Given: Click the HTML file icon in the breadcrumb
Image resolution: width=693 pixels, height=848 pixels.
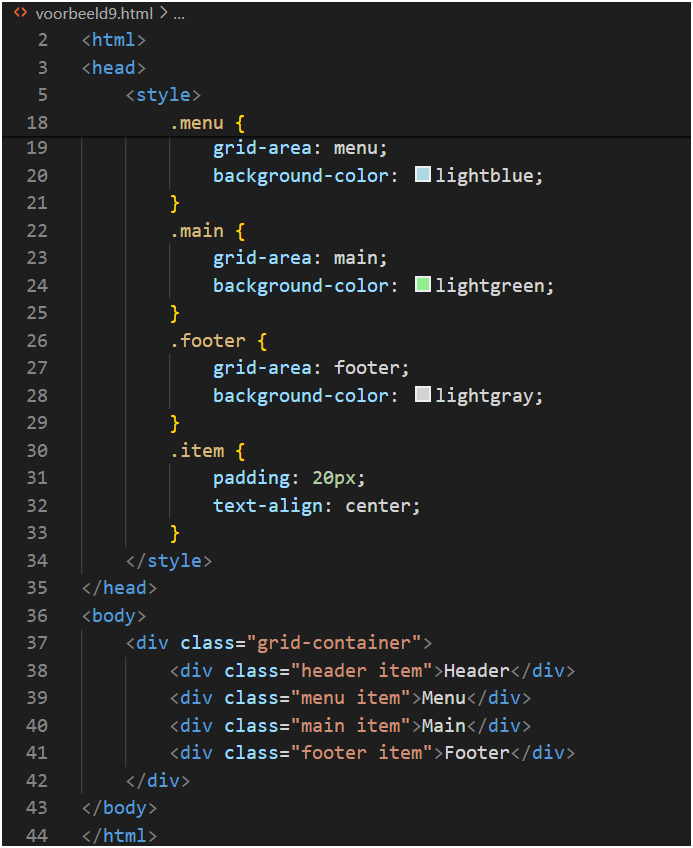Looking at the screenshot, I should pyautogui.click(x=20, y=13).
